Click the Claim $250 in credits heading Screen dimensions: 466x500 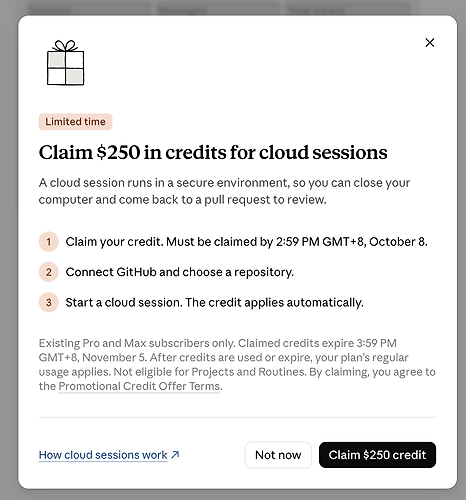213,152
